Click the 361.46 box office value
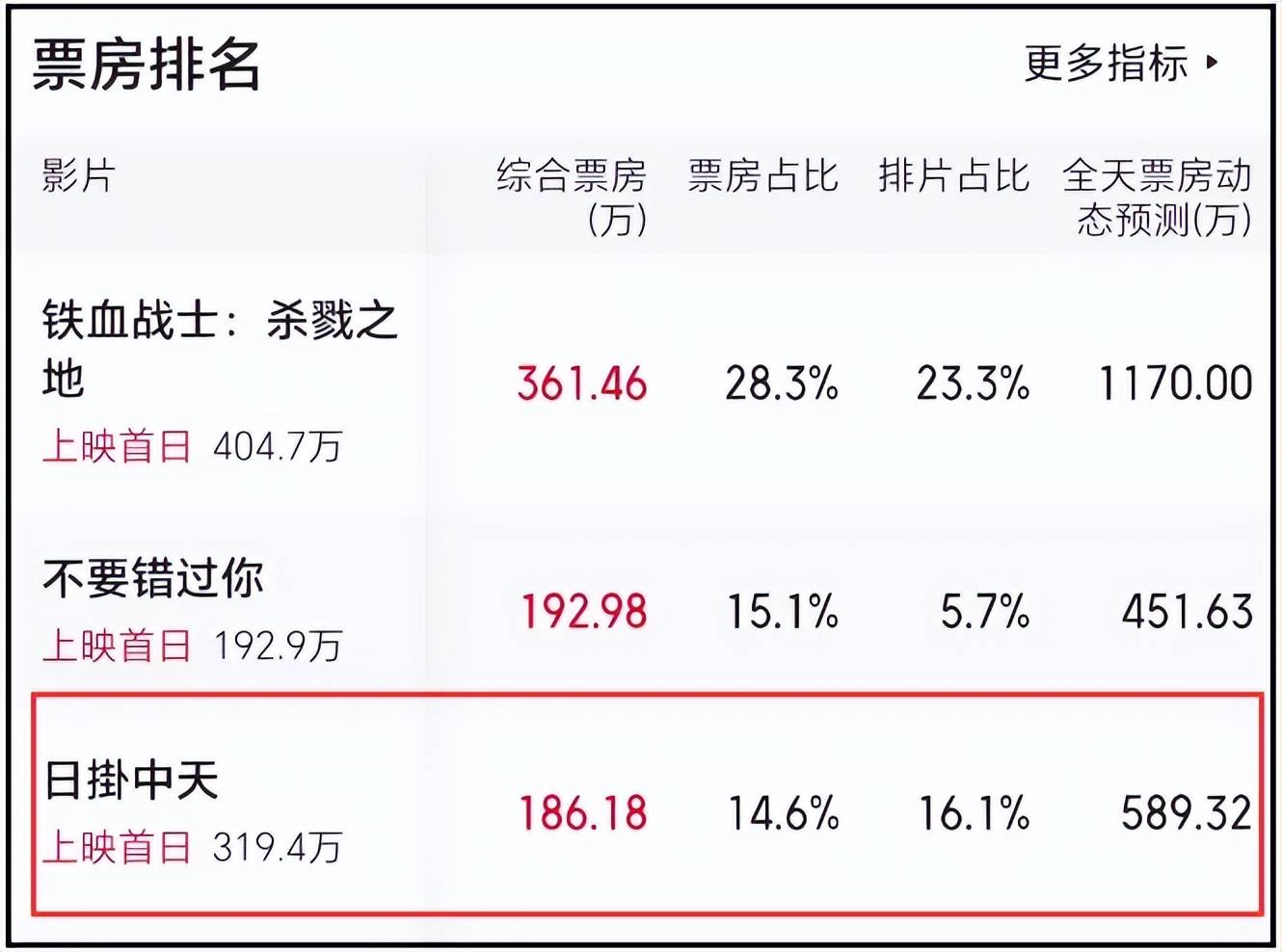The image size is (1282, 952). point(582,383)
